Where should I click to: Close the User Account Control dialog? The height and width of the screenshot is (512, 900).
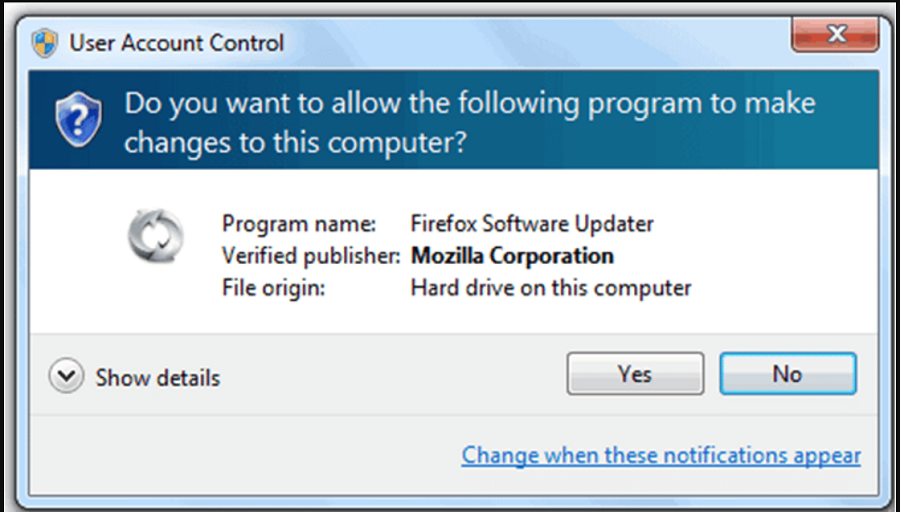835,34
